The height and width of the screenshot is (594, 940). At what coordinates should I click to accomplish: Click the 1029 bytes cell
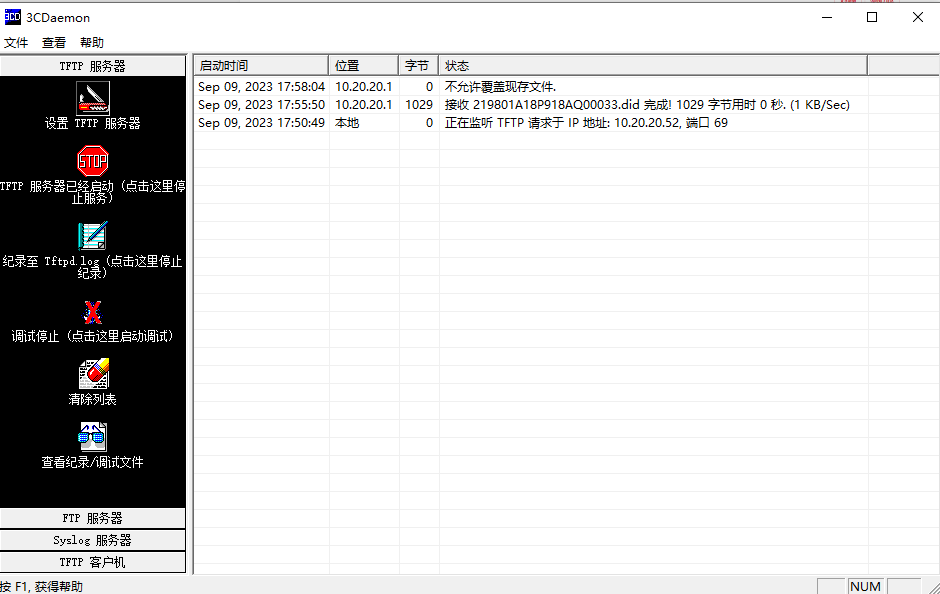[x=419, y=105]
